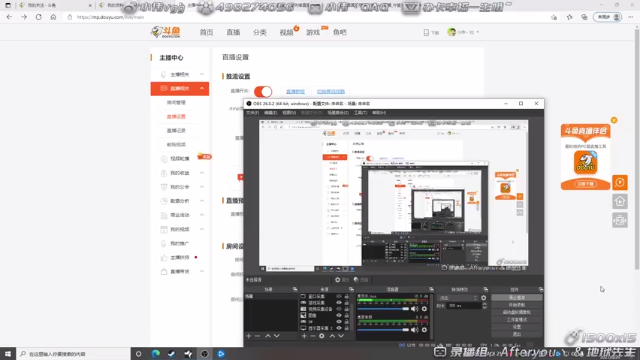Toggle visibility of gw source

[x=339, y=322]
